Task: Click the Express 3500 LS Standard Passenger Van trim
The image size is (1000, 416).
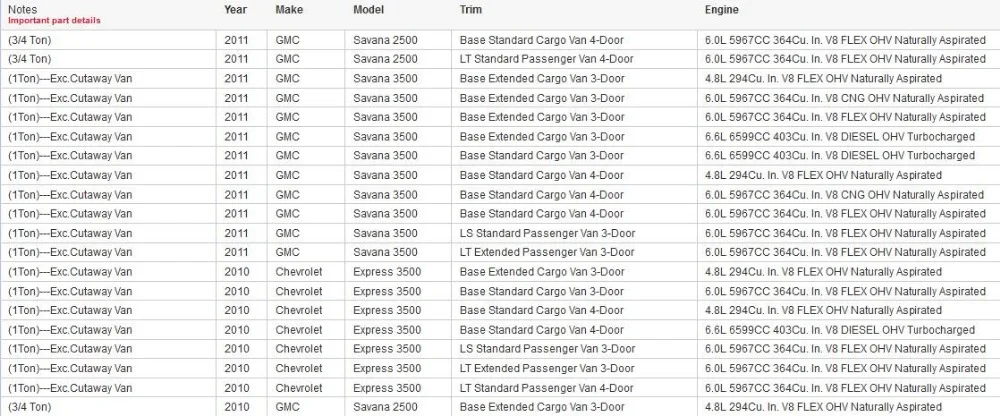Action: tap(547, 349)
